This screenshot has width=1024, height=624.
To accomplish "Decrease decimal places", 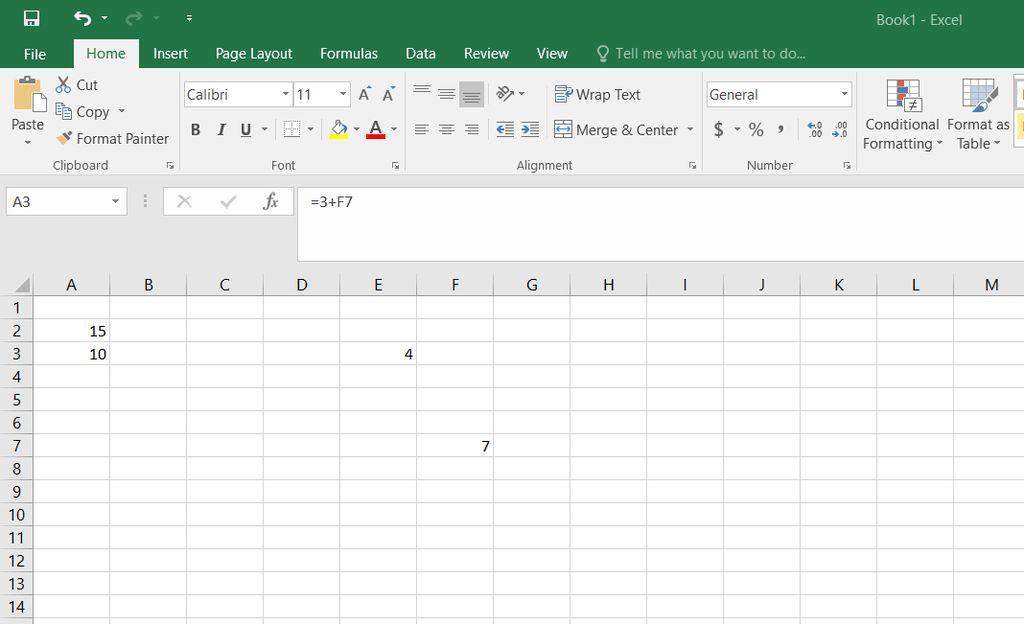I will pos(840,129).
